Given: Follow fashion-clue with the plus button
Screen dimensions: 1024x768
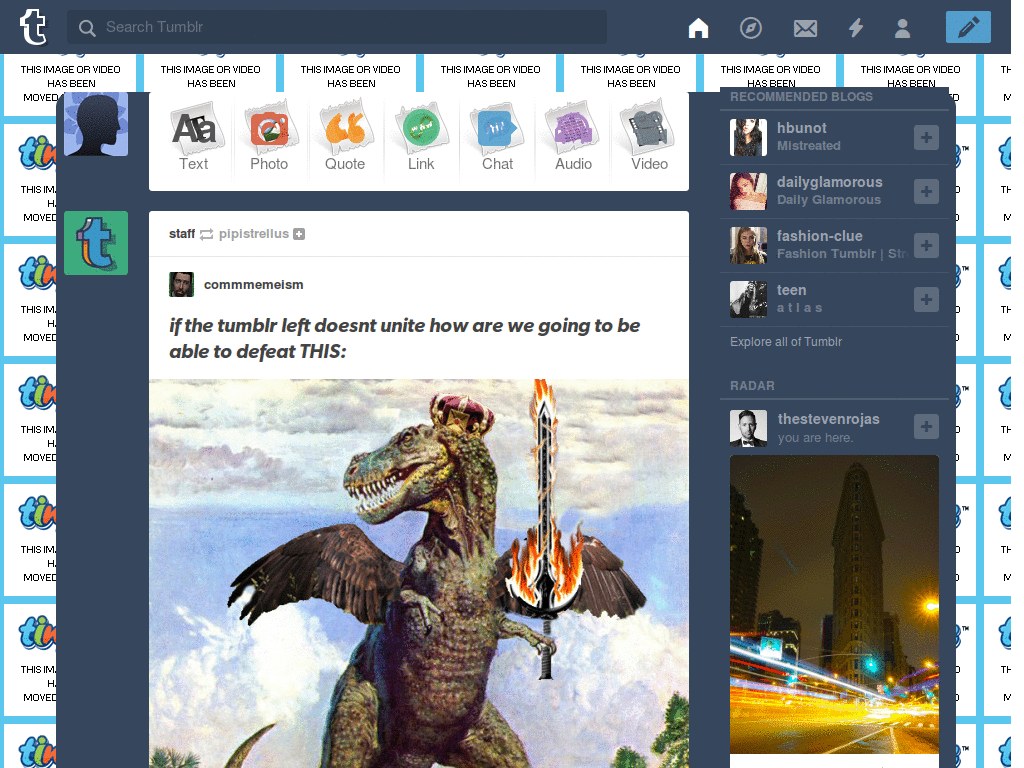Looking at the screenshot, I should pos(926,246).
